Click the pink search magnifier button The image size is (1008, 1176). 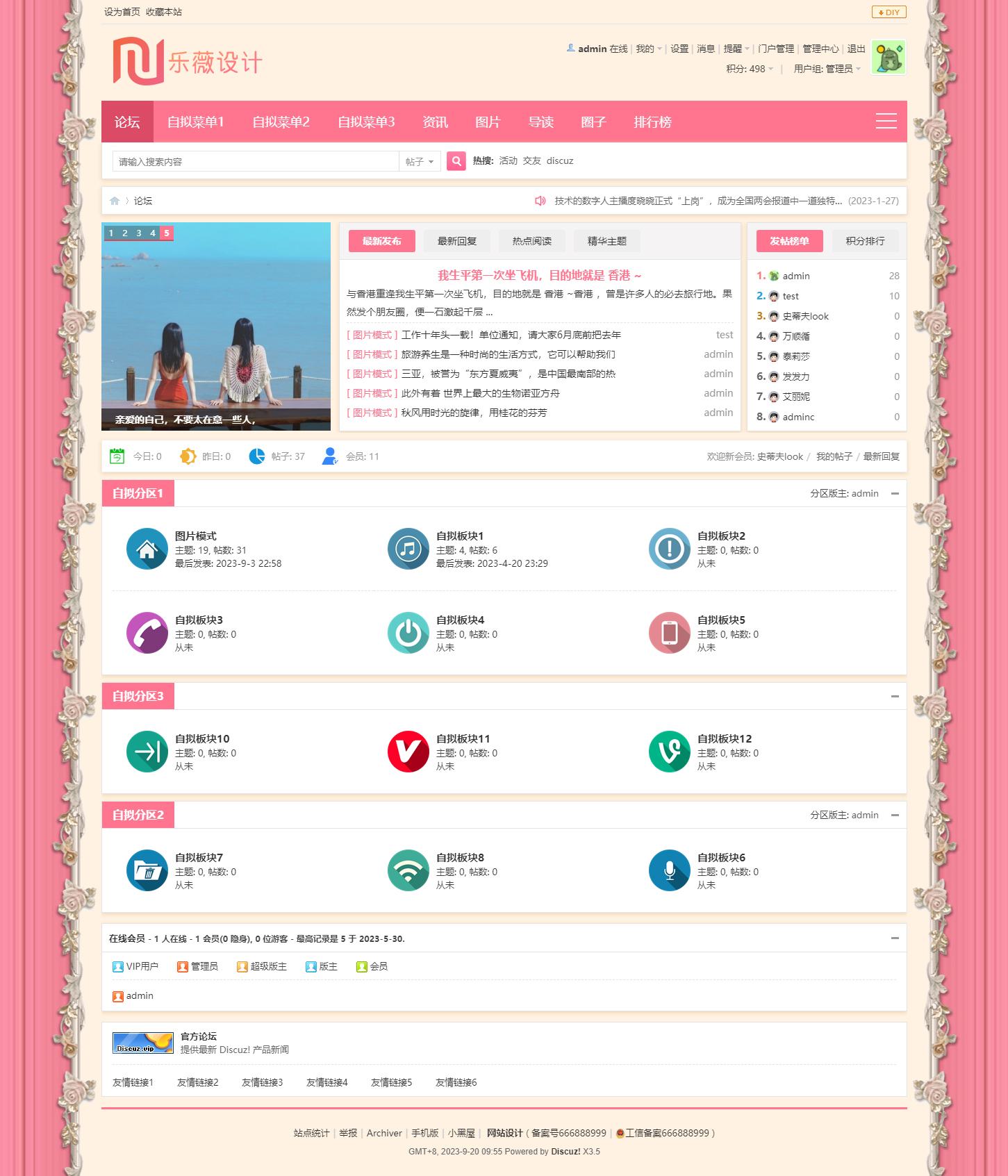click(456, 161)
